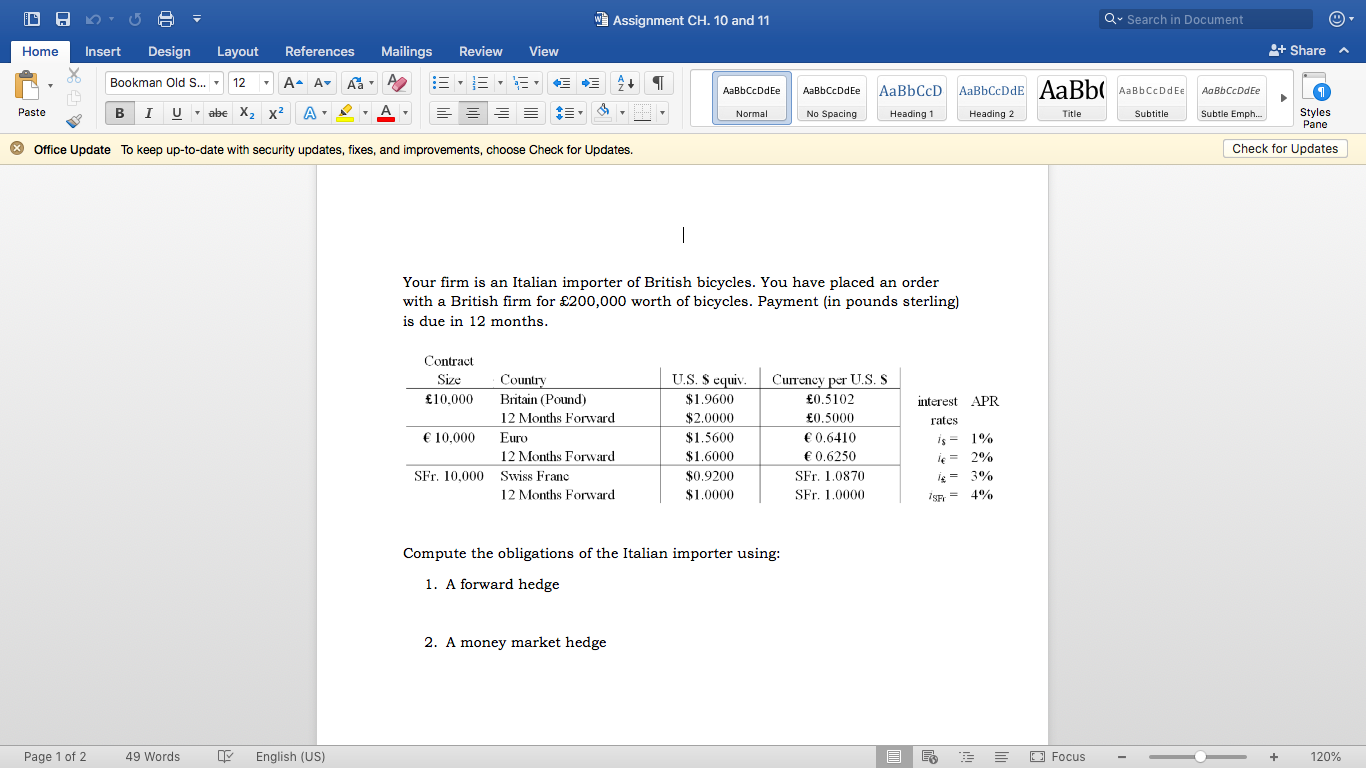Center align the text
The width and height of the screenshot is (1366, 768).
click(x=472, y=113)
